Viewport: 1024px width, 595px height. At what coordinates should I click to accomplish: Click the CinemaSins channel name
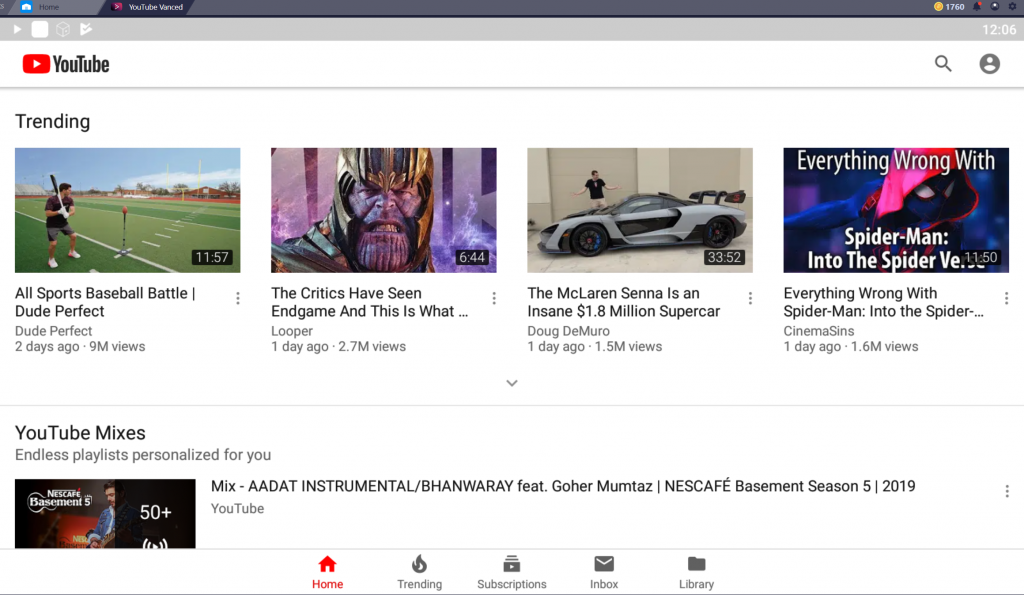pos(818,331)
